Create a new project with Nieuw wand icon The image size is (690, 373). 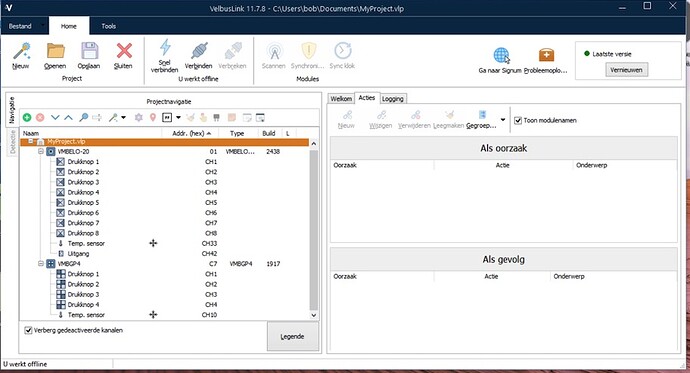(x=21, y=51)
